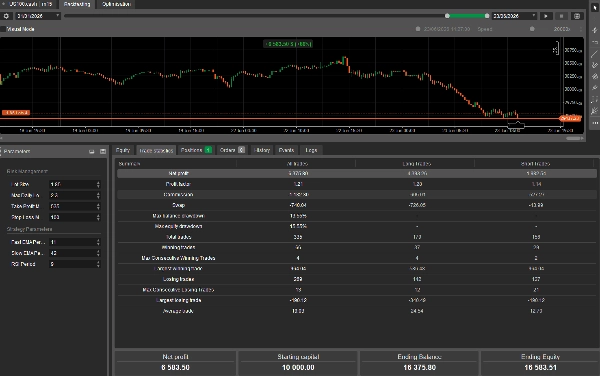This screenshot has width=600, height=376.
Task: Open the Events tab
Action: pos(286,150)
